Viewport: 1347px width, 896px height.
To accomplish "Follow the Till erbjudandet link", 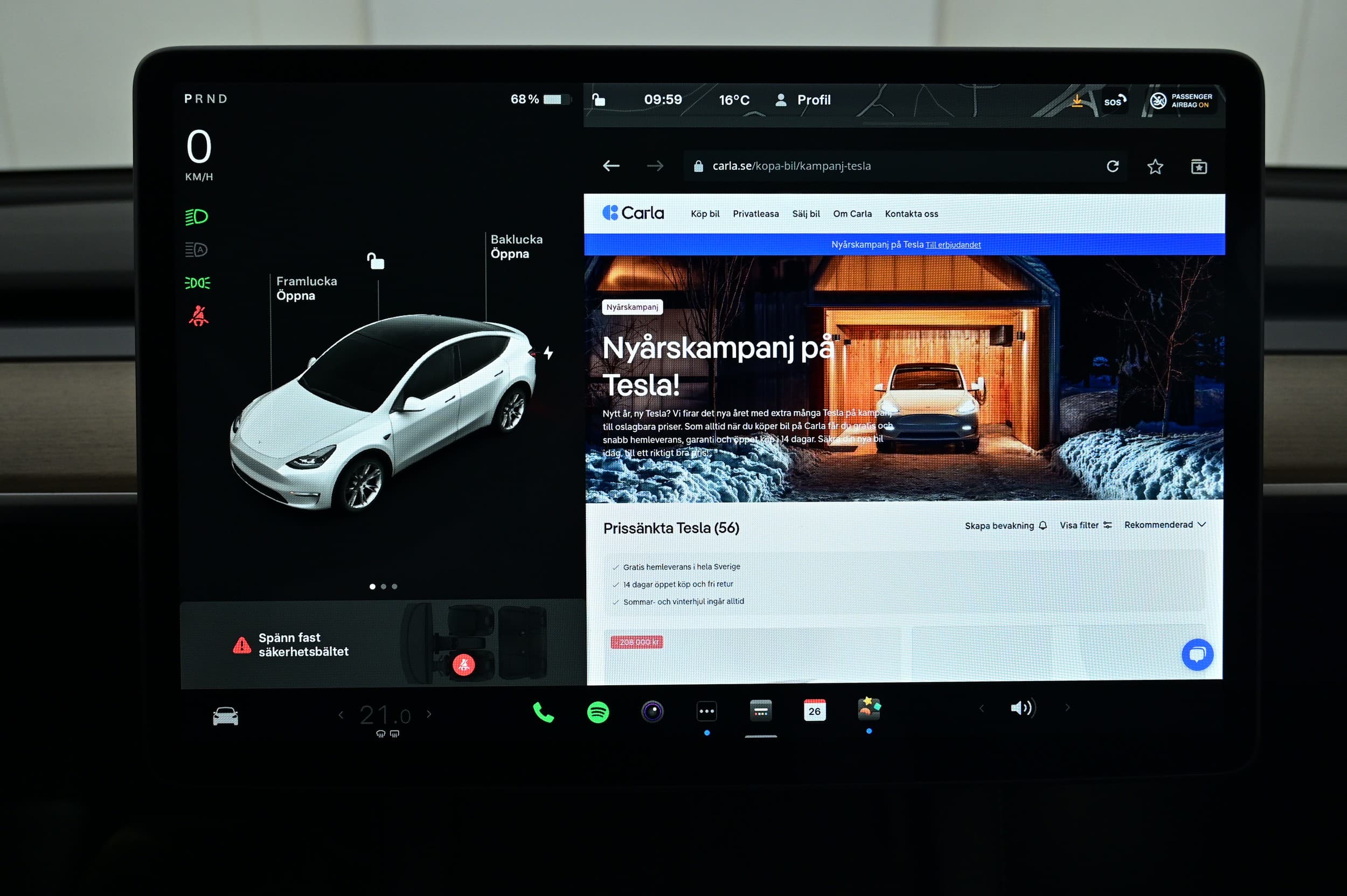I will click(x=953, y=245).
